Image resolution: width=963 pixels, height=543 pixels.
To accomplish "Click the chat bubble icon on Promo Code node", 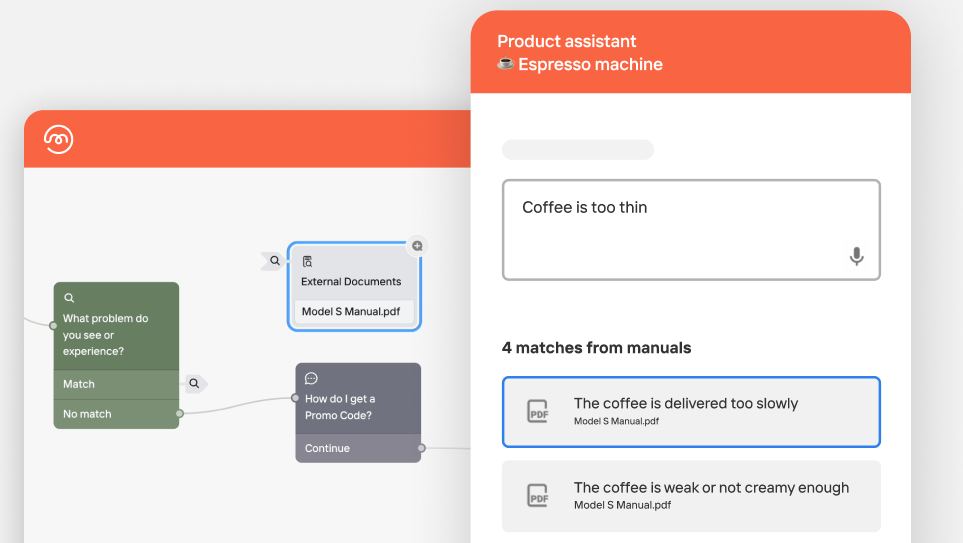I will [311, 378].
